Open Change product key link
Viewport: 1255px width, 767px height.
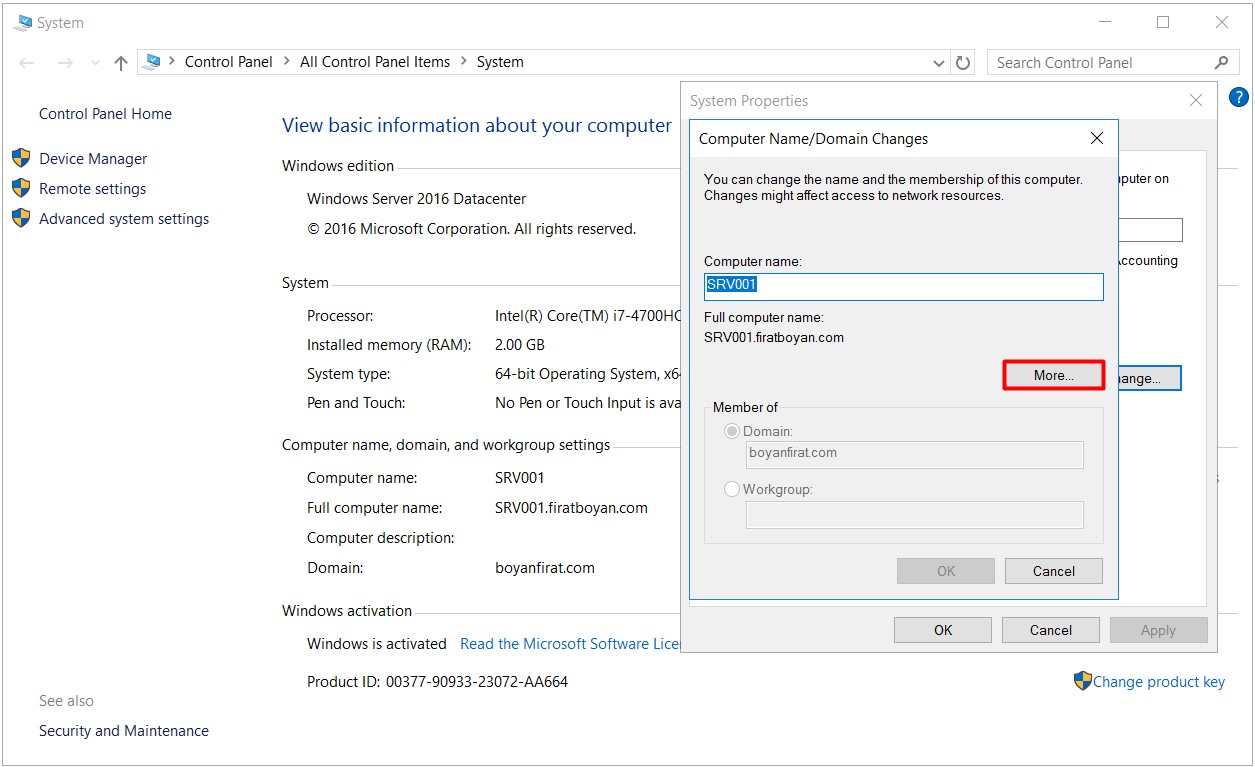pos(1159,682)
